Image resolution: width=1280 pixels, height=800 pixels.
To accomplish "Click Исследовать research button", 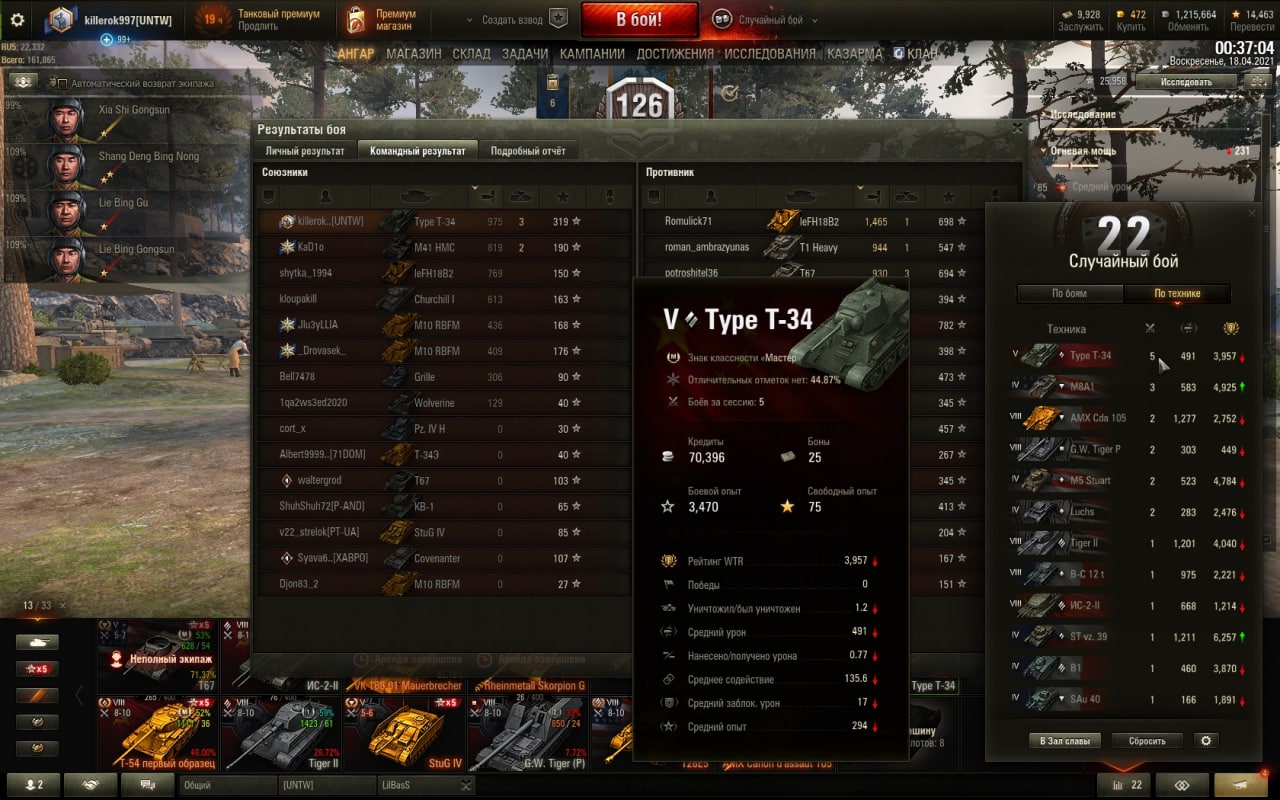I will point(1187,81).
